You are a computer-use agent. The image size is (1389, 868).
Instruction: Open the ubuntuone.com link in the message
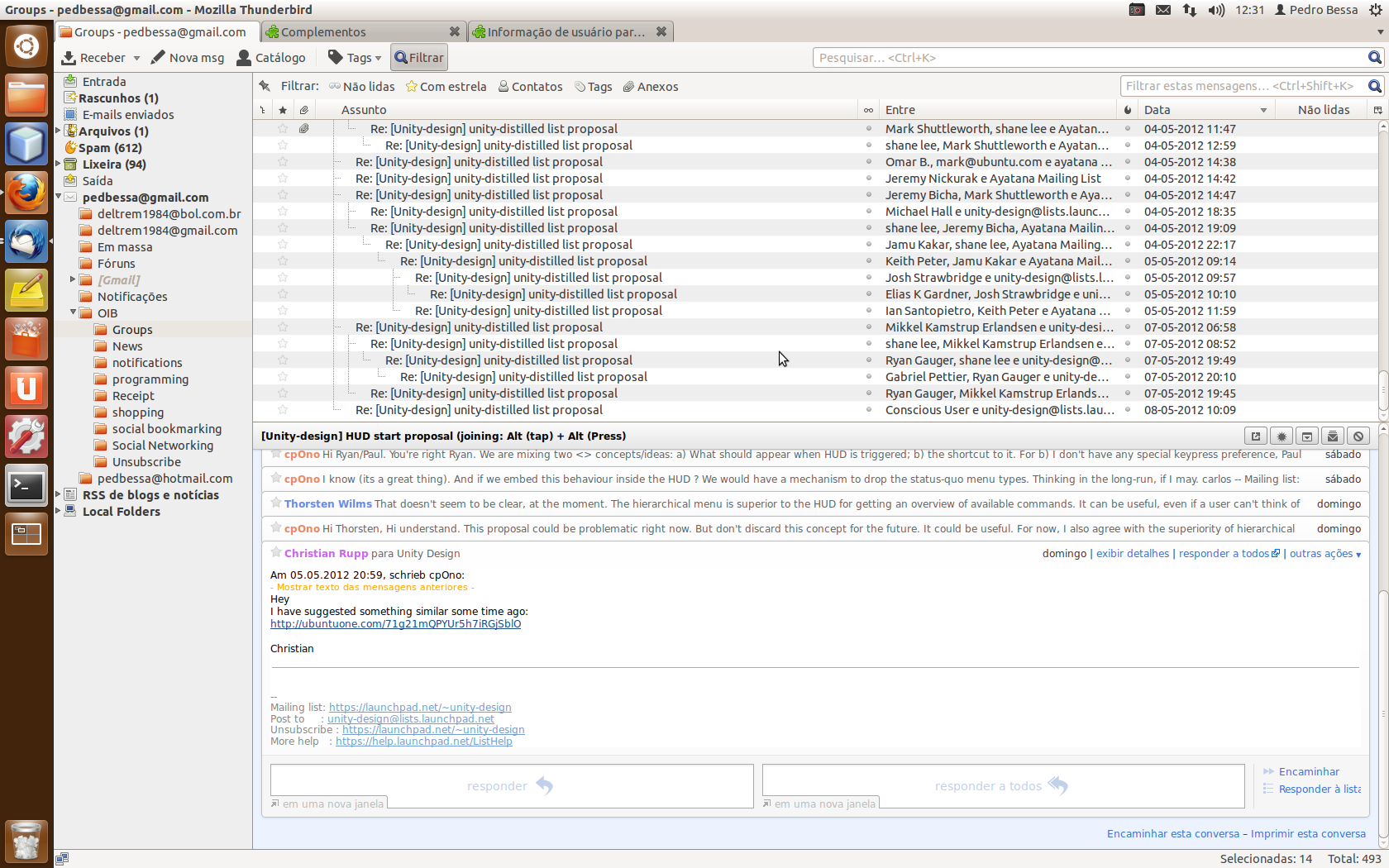(x=395, y=624)
